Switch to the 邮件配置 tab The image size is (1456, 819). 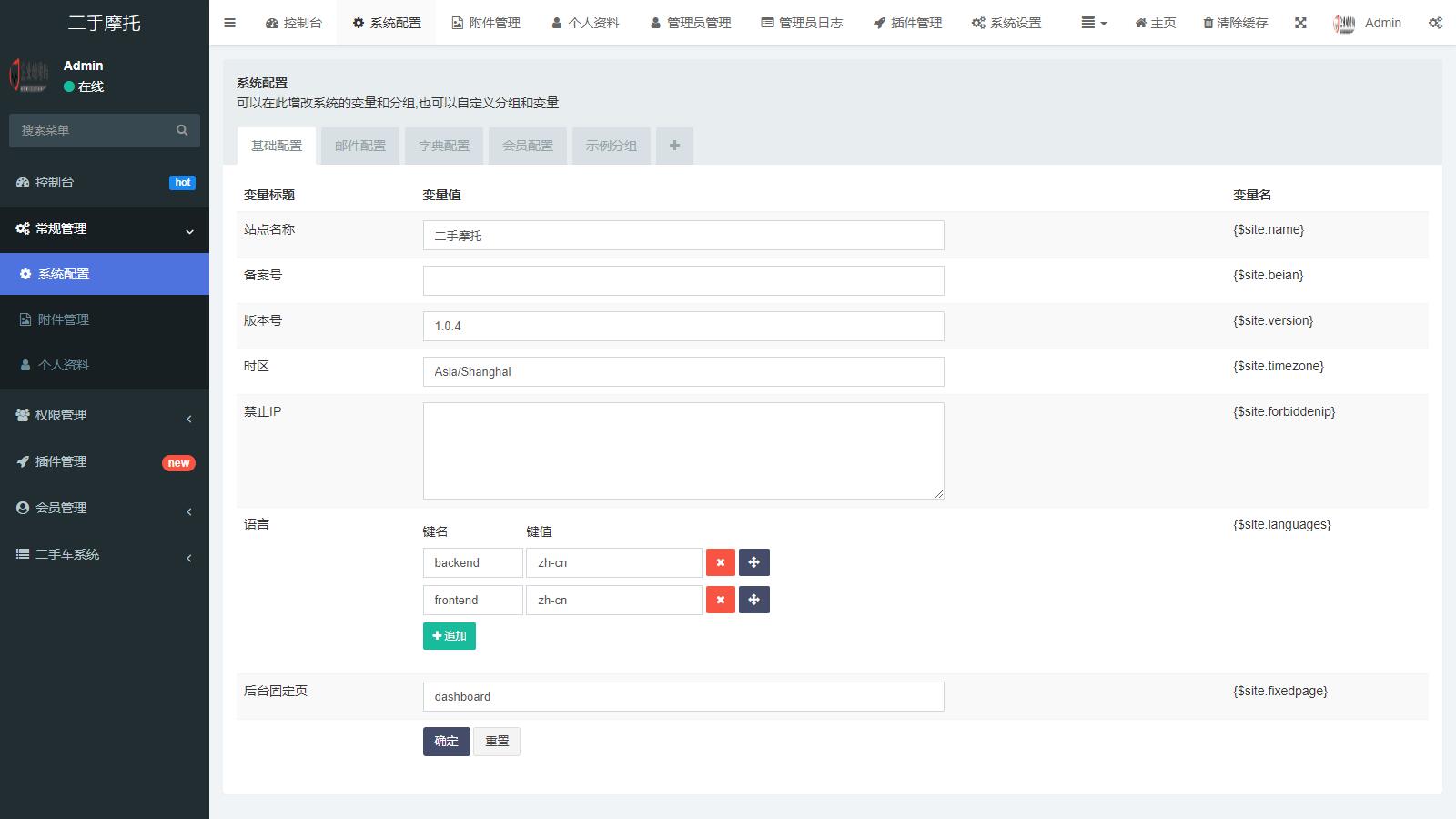point(359,146)
